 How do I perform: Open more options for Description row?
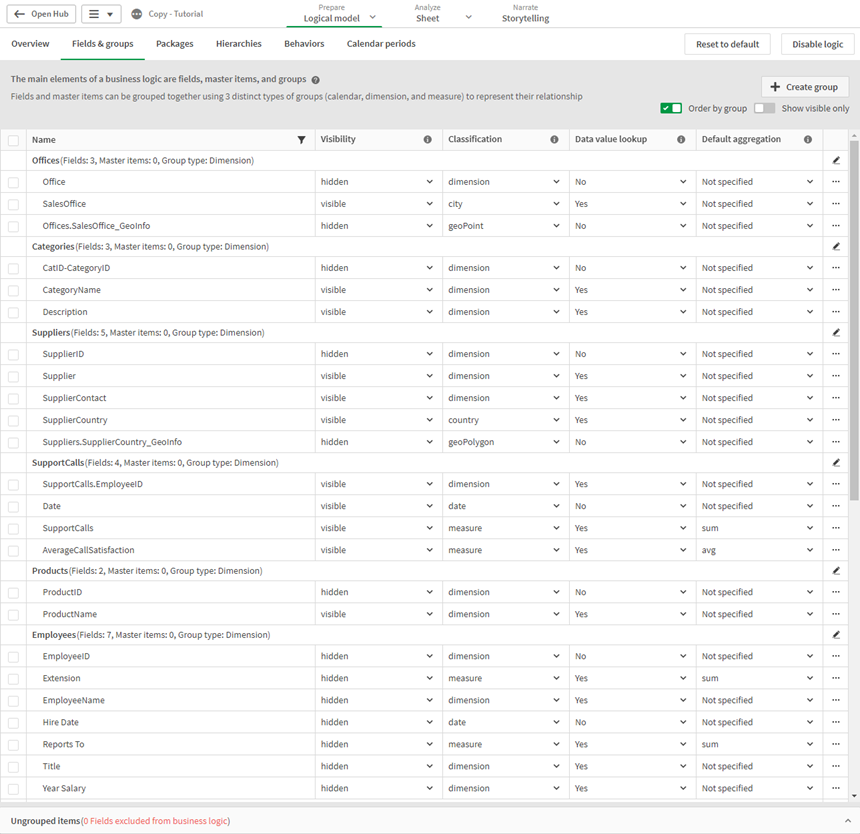coord(836,311)
